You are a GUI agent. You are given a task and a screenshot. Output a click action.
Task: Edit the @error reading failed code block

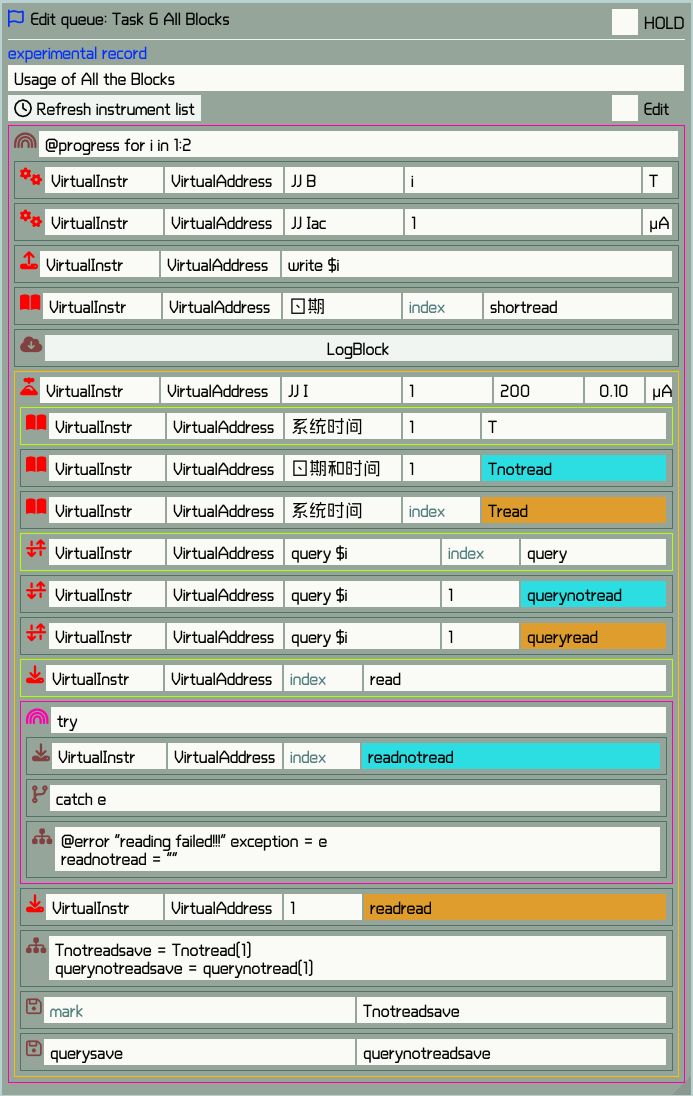point(358,849)
